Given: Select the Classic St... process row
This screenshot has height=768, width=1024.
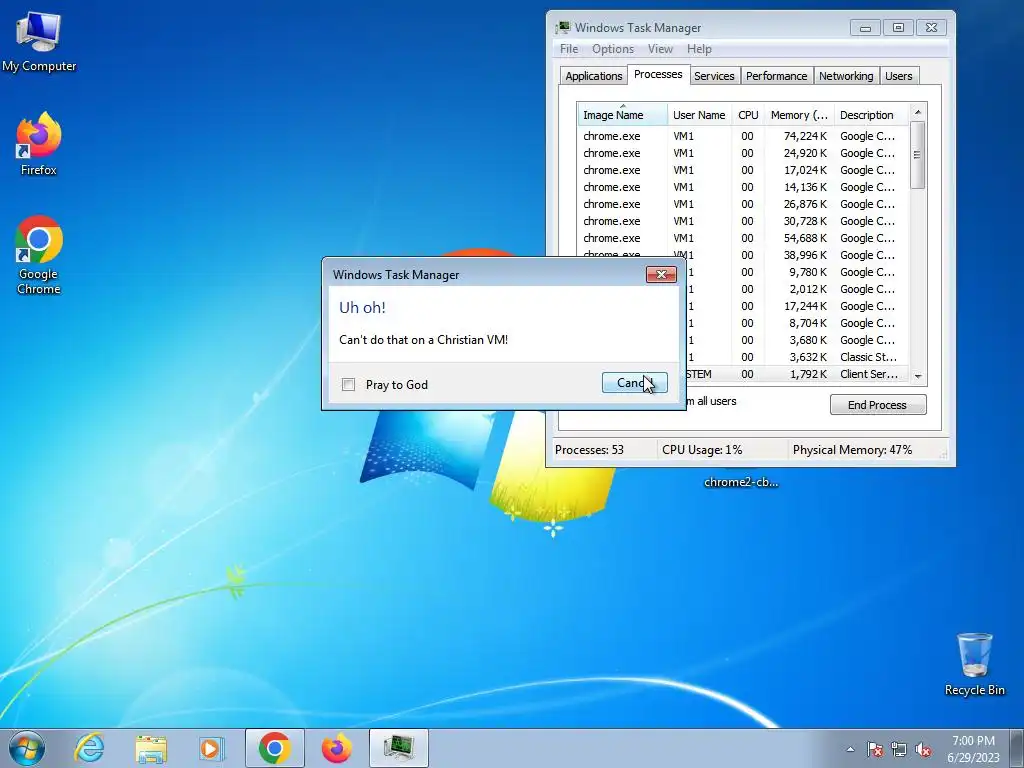Looking at the screenshot, I should point(797,357).
